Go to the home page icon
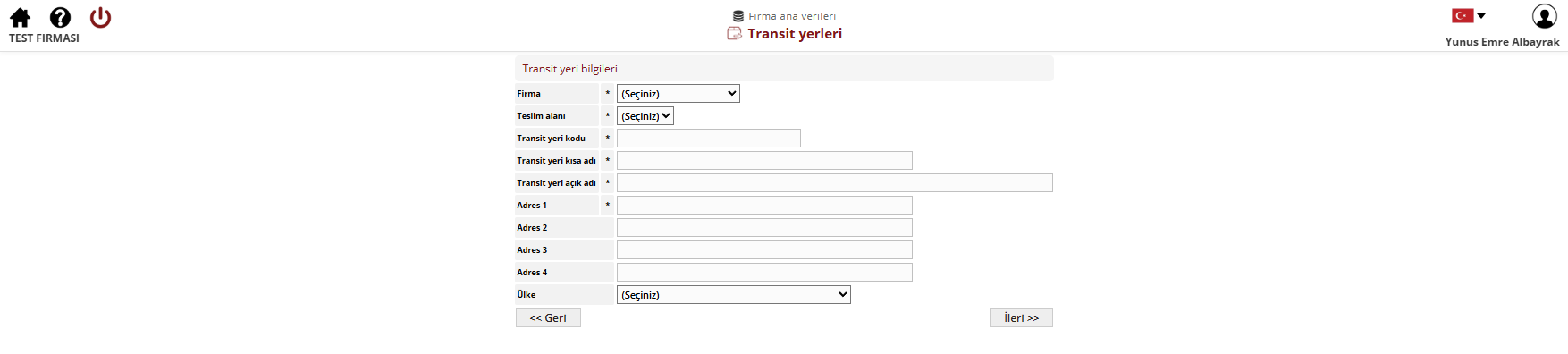 20,17
